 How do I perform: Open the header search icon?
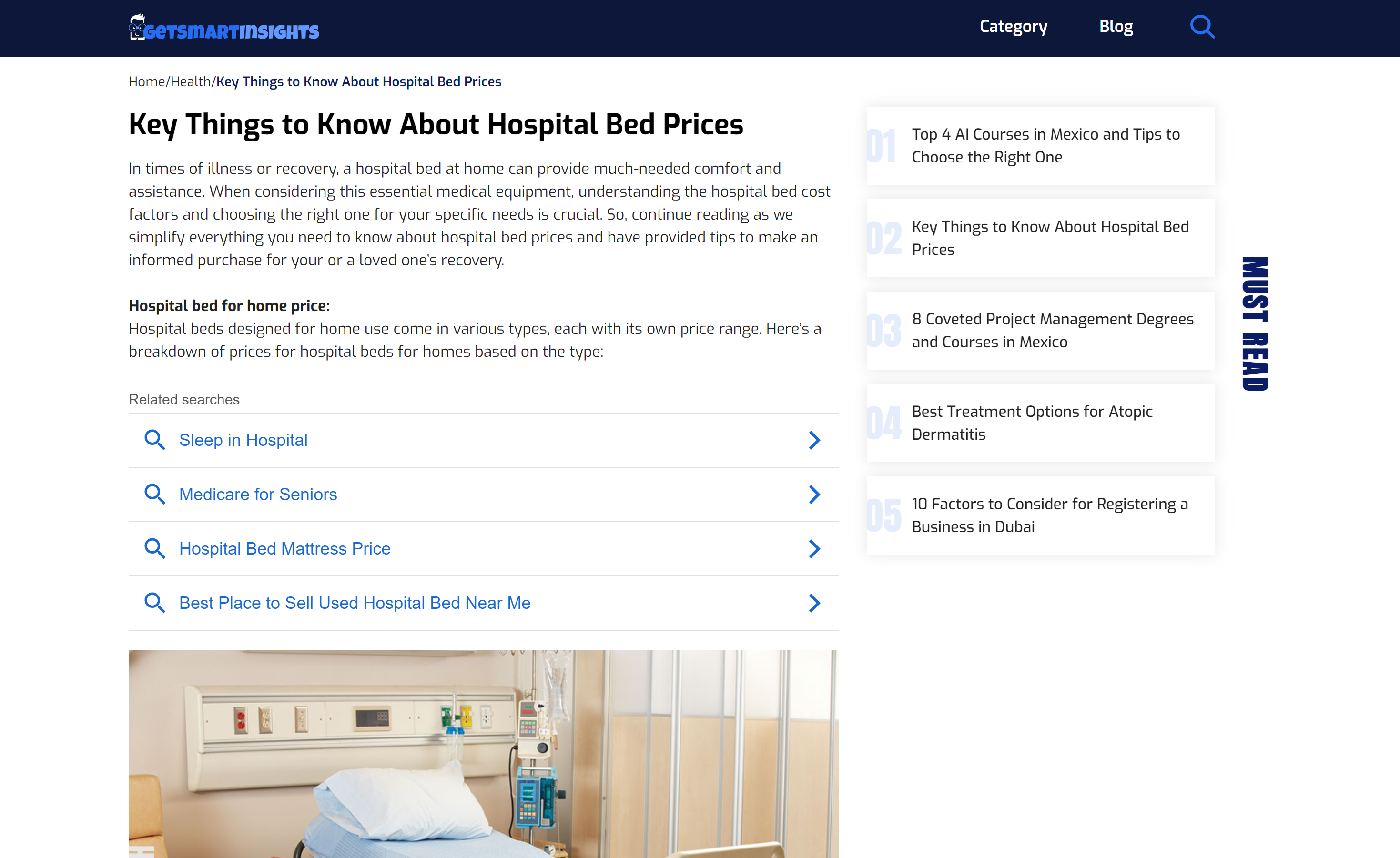(x=1202, y=27)
